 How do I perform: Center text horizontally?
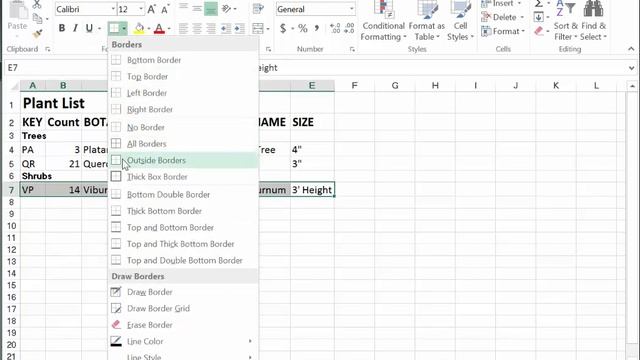pos(197,28)
